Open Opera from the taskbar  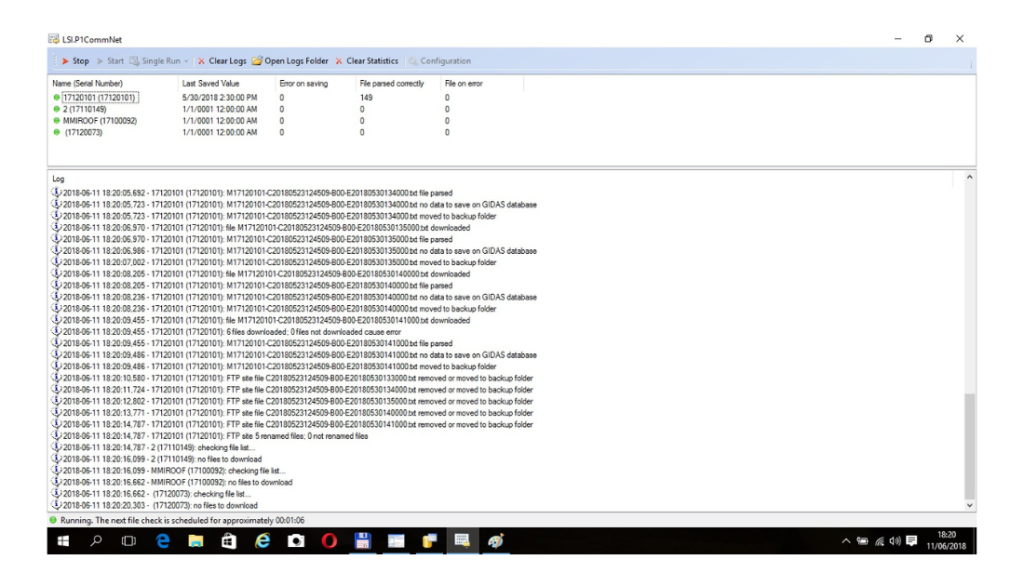click(x=329, y=541)
